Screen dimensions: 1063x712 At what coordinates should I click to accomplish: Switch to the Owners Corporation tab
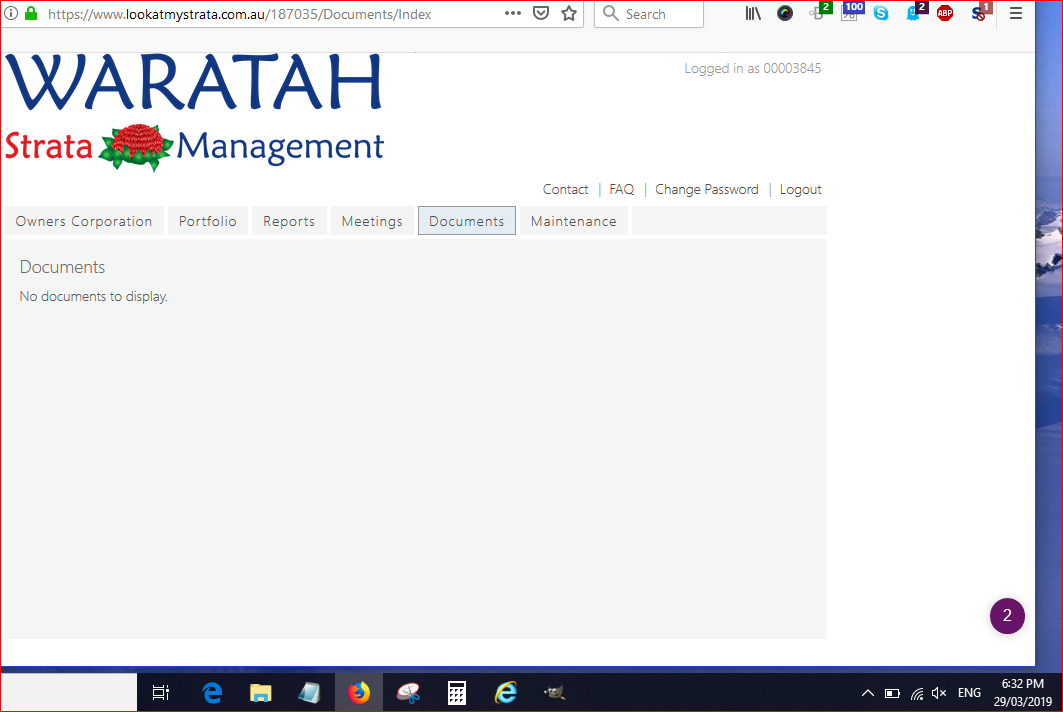(x=84, y=221)
